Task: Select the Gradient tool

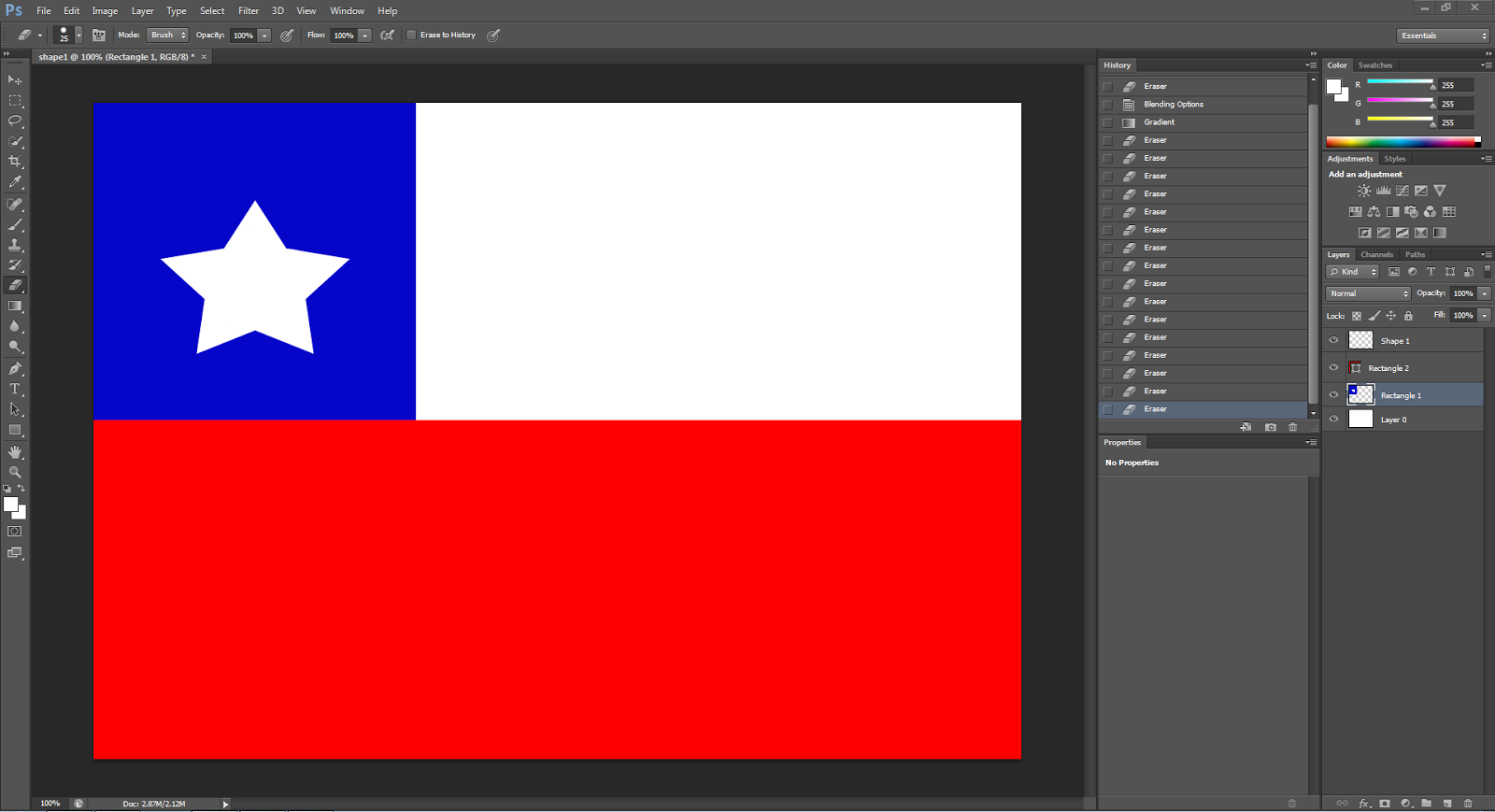Action: click(15, 306)
